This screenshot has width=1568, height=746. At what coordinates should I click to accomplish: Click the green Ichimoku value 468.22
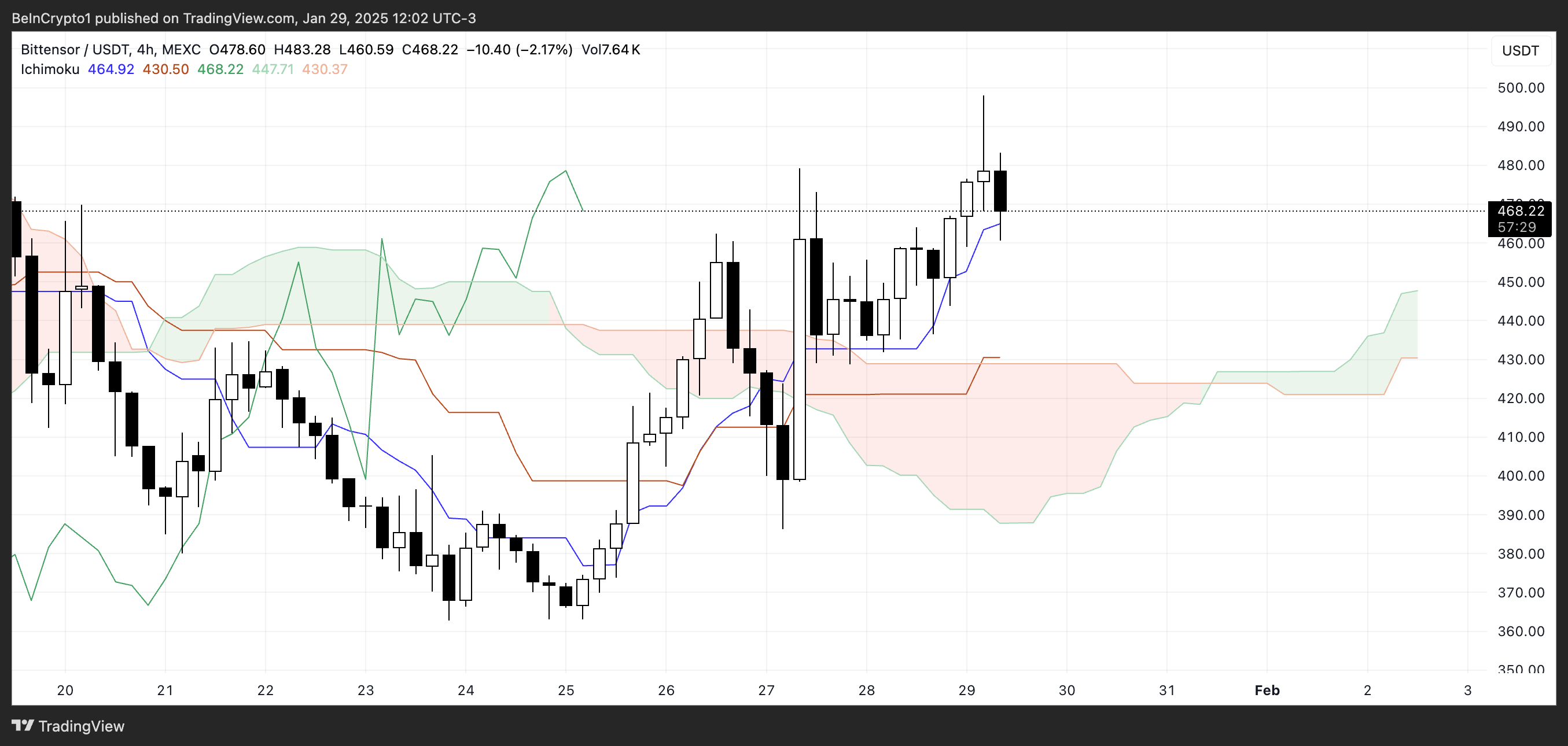[x=220, y=69]
